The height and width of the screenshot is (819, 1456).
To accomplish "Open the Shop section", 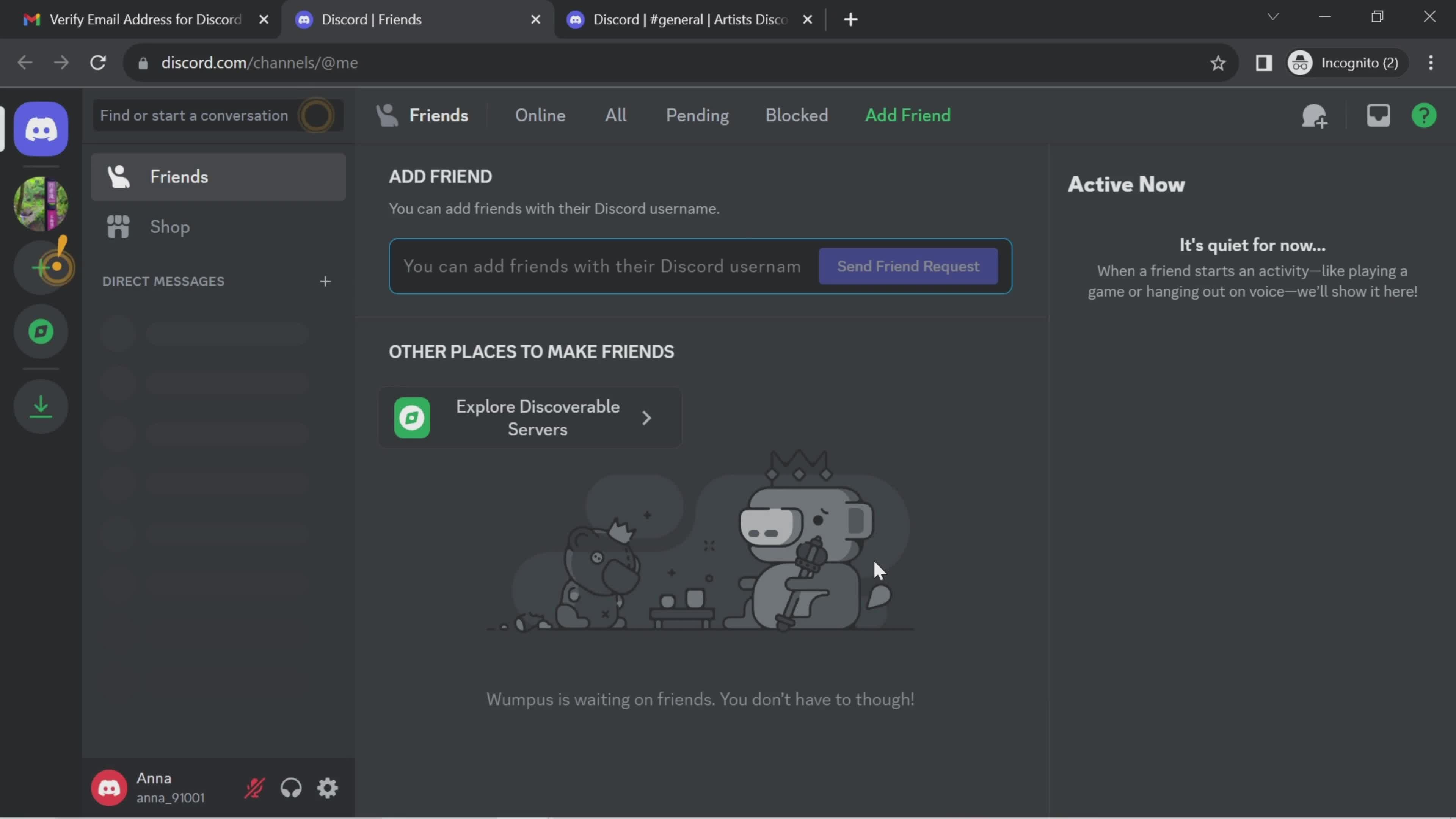I will pyautogui.click(x=170, y=226).
